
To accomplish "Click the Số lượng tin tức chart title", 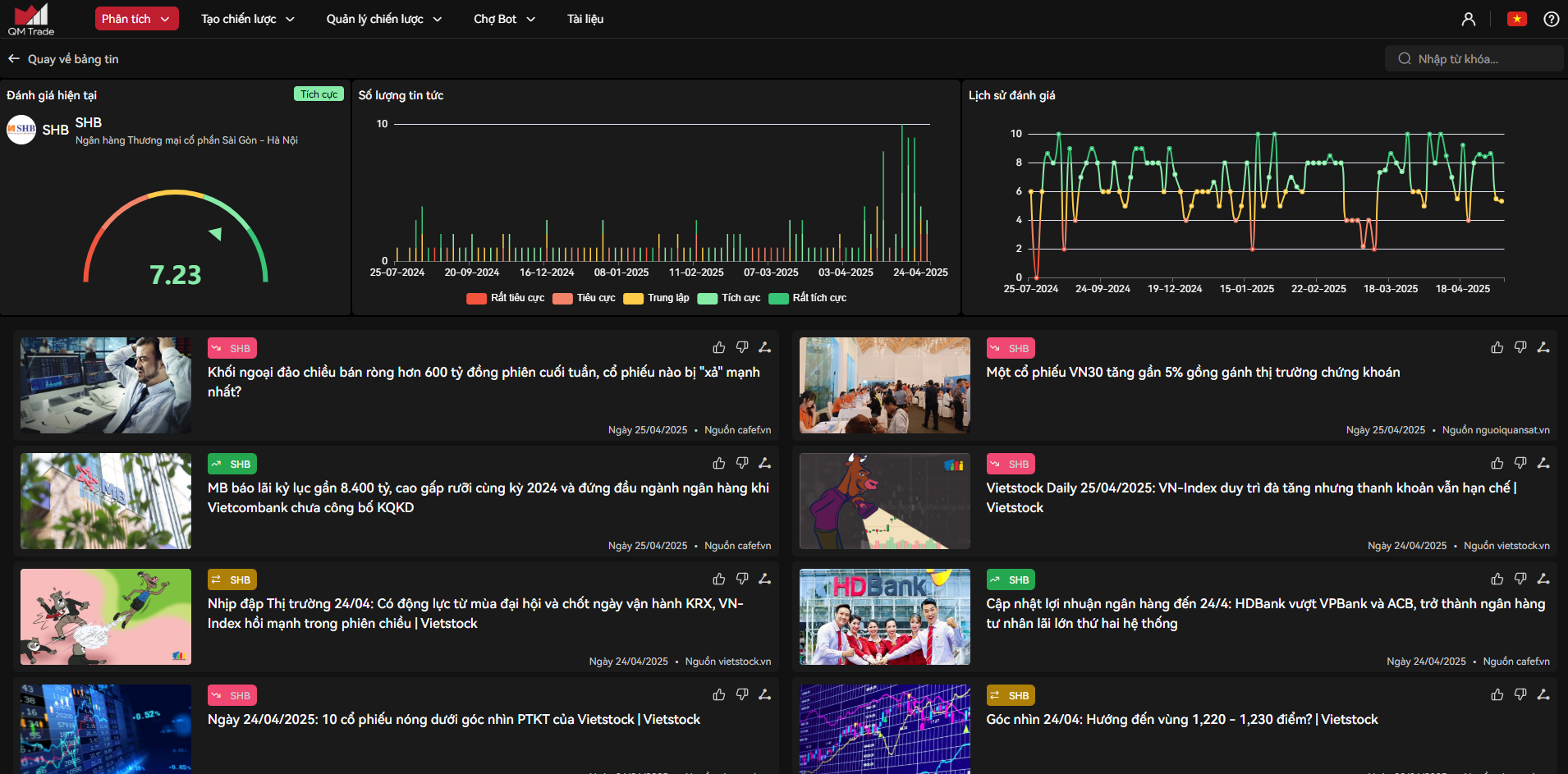I will (401, 95).
